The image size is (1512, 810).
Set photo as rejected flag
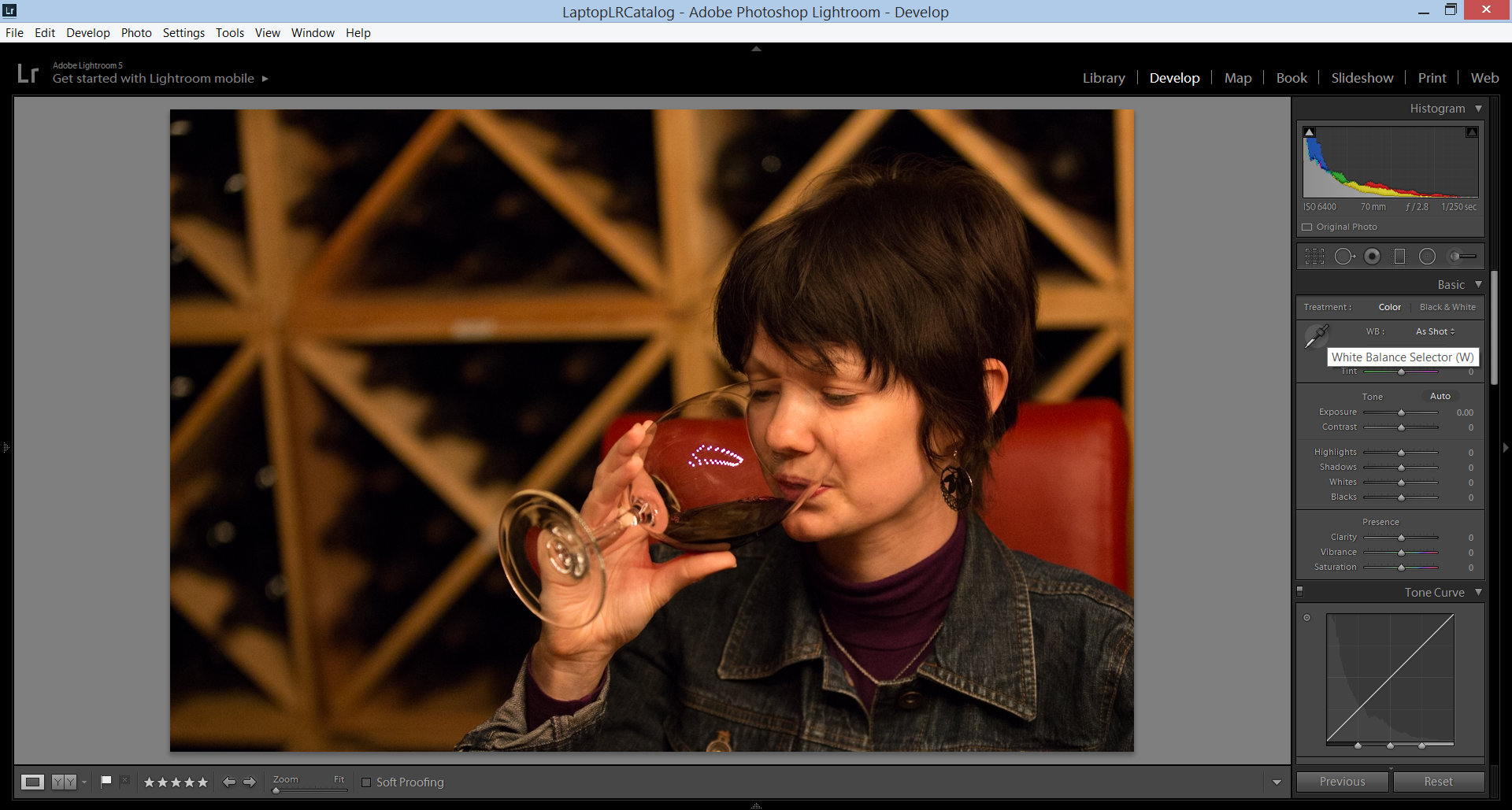(124, 781)
